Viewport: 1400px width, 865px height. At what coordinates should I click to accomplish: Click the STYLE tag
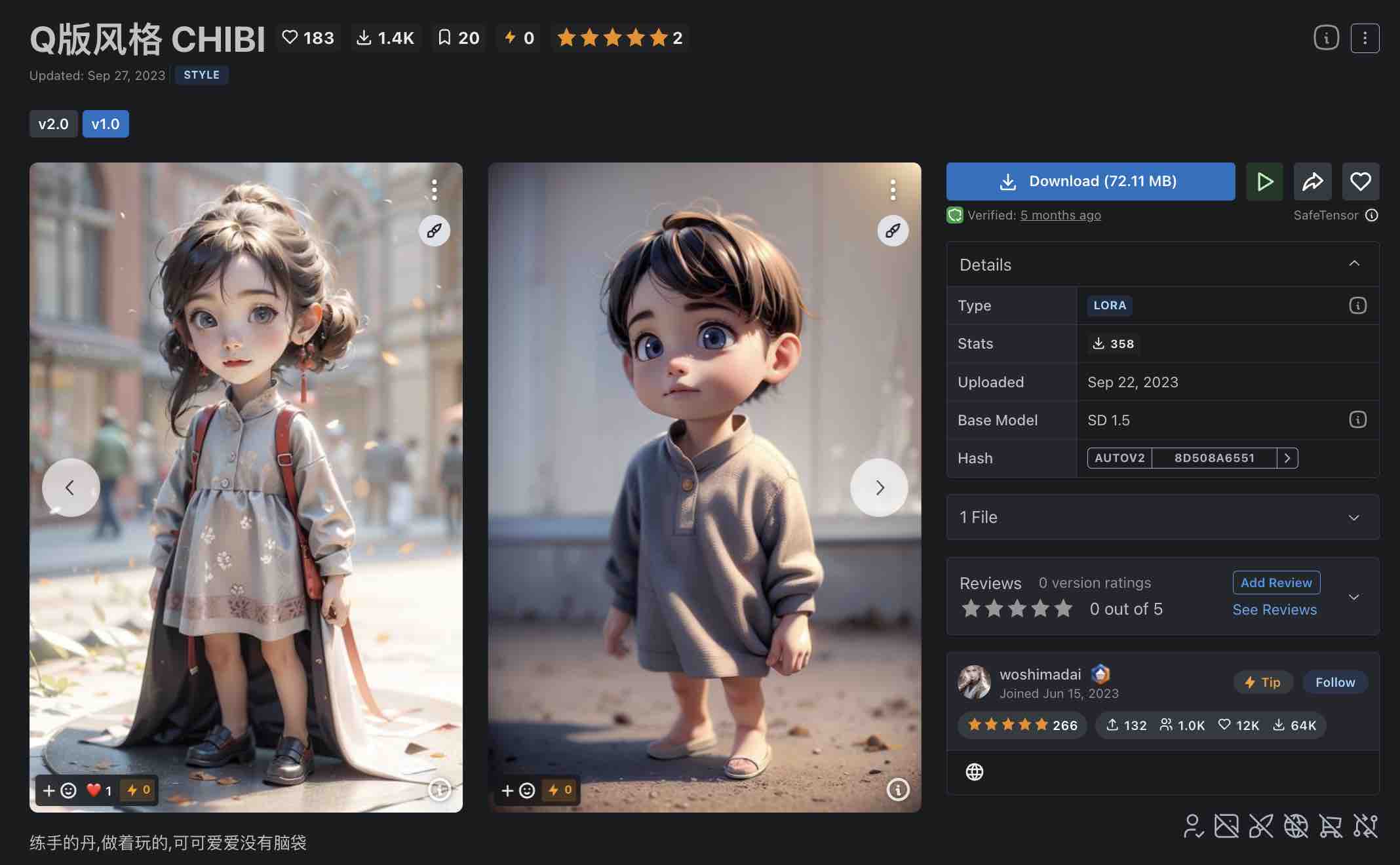[202, 75]
